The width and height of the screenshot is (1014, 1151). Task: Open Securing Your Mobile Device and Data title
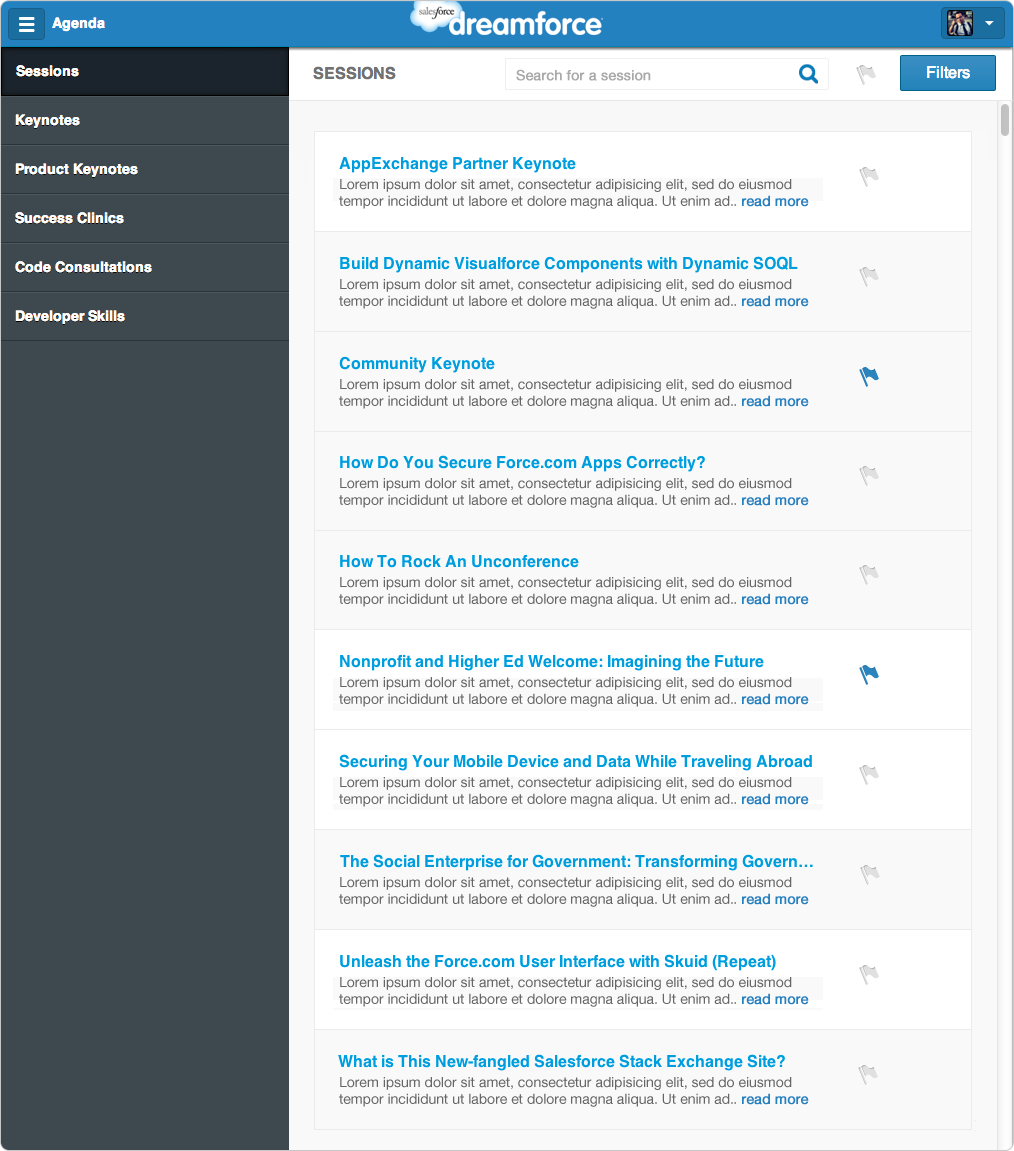575,761
